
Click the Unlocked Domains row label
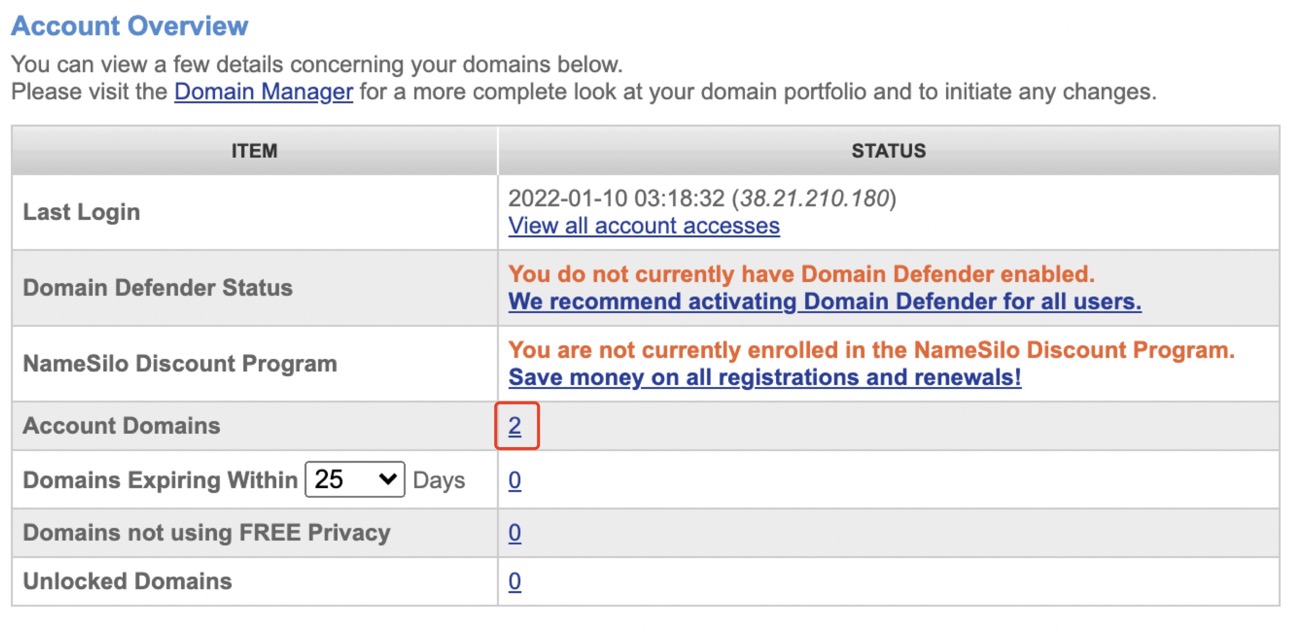tap(127, 582)
